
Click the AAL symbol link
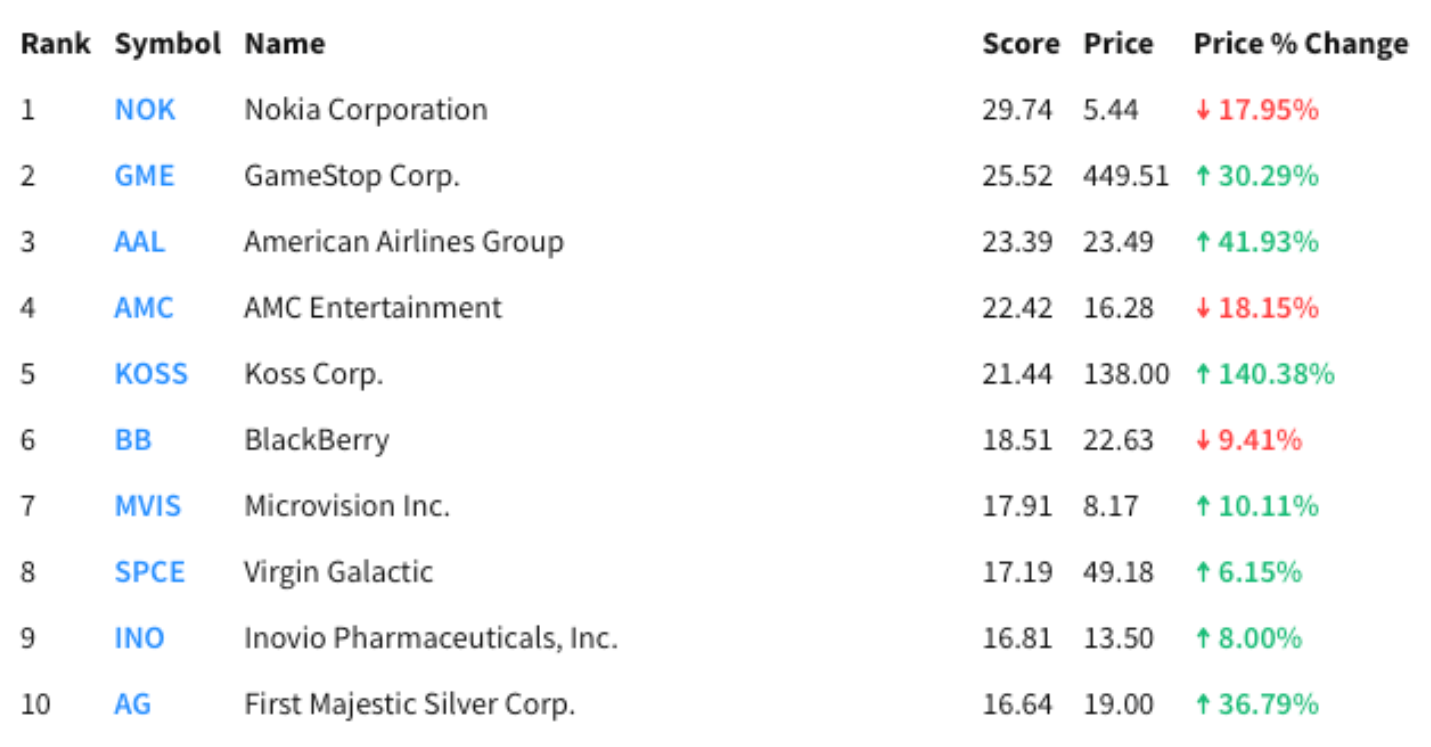(x=140, y=242)
